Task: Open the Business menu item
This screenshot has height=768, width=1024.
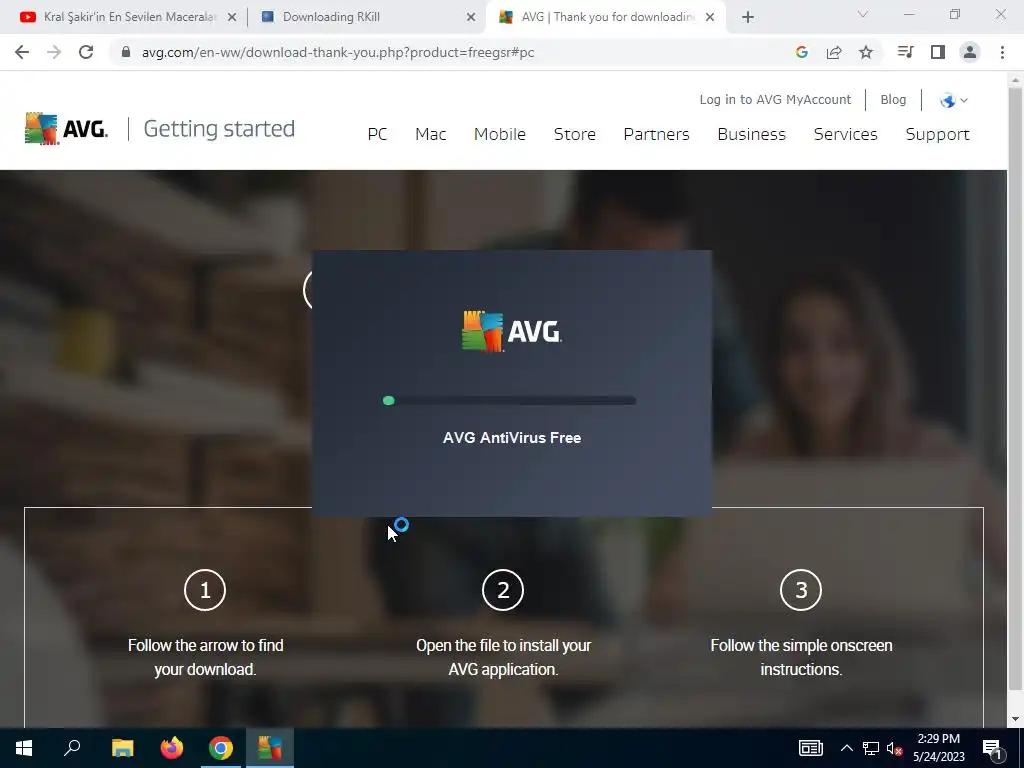Action: tap(752, 134)
